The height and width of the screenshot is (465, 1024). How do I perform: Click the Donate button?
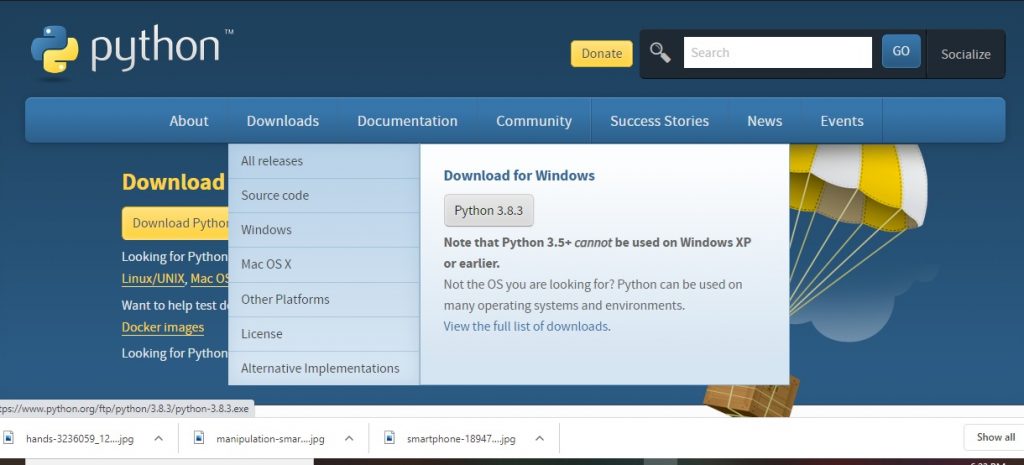[601, 54]
